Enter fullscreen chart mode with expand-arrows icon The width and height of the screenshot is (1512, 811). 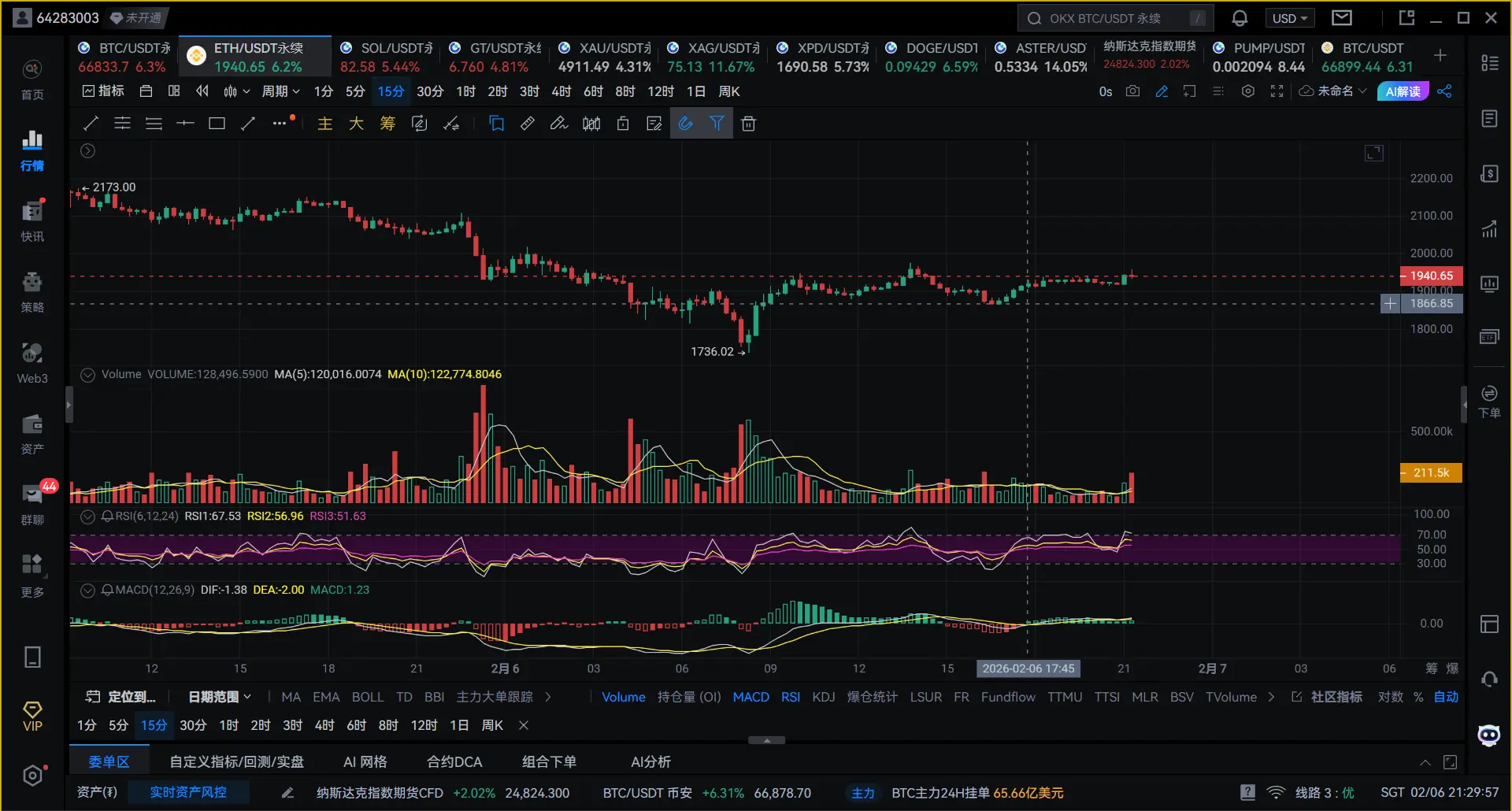[x=1277, y=91]
